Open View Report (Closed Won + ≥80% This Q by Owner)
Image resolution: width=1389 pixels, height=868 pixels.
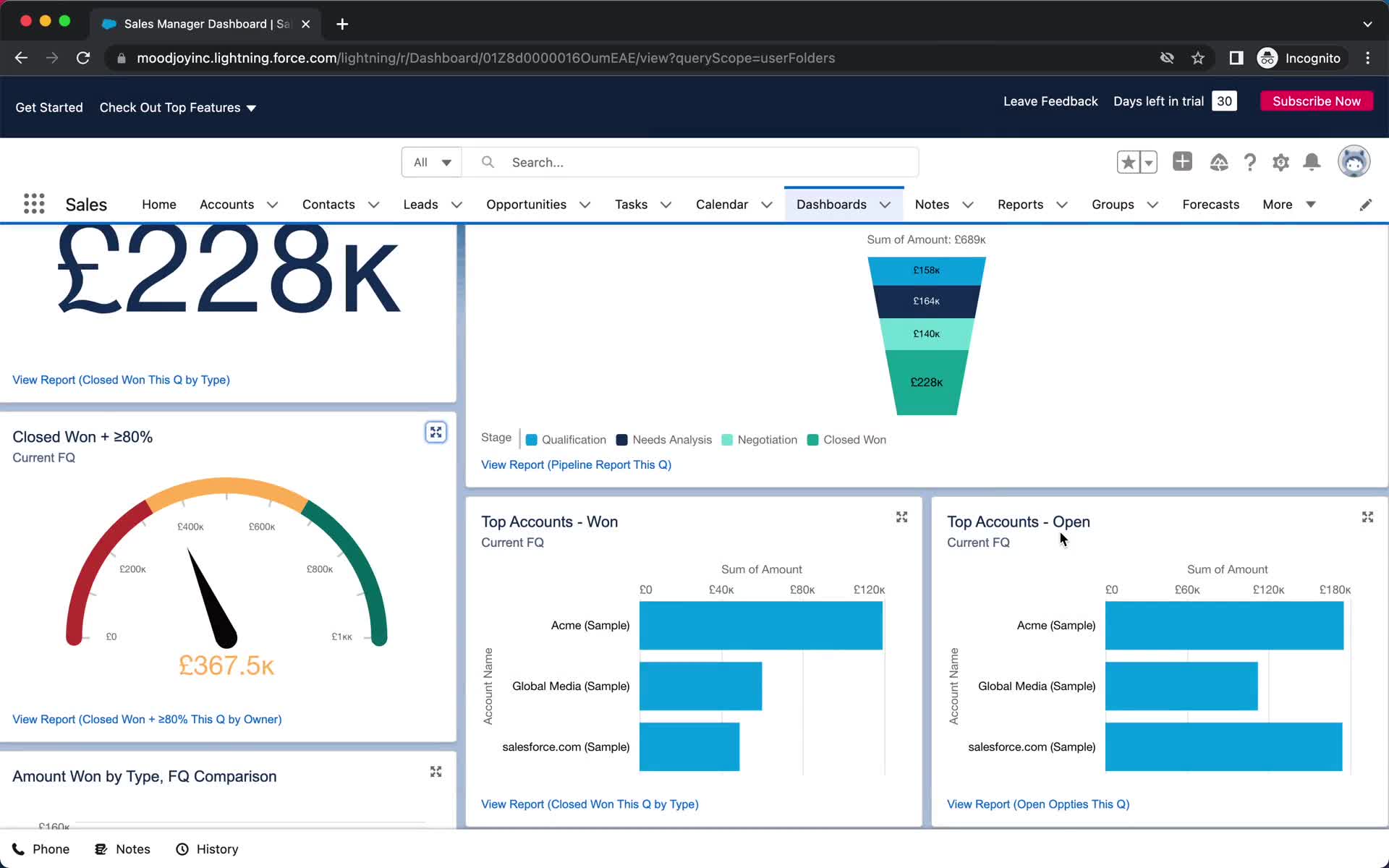click(x=147, y=719)
